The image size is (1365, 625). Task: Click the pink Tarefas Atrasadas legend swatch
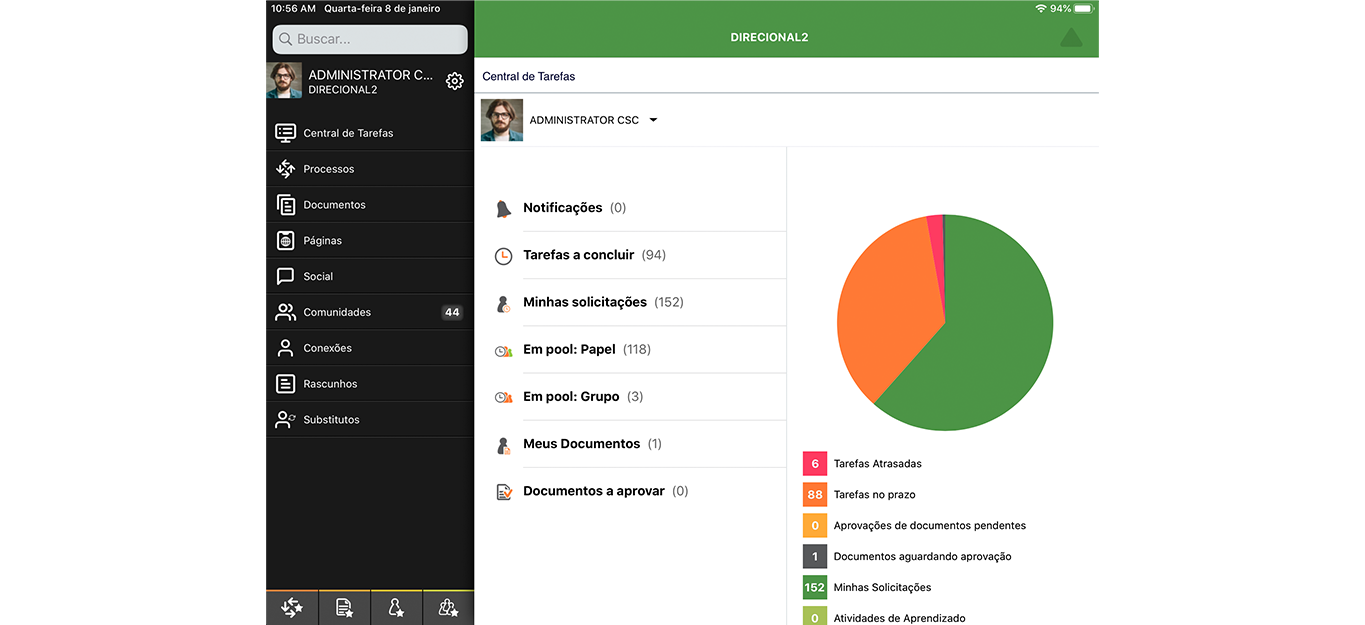point(814,464)
